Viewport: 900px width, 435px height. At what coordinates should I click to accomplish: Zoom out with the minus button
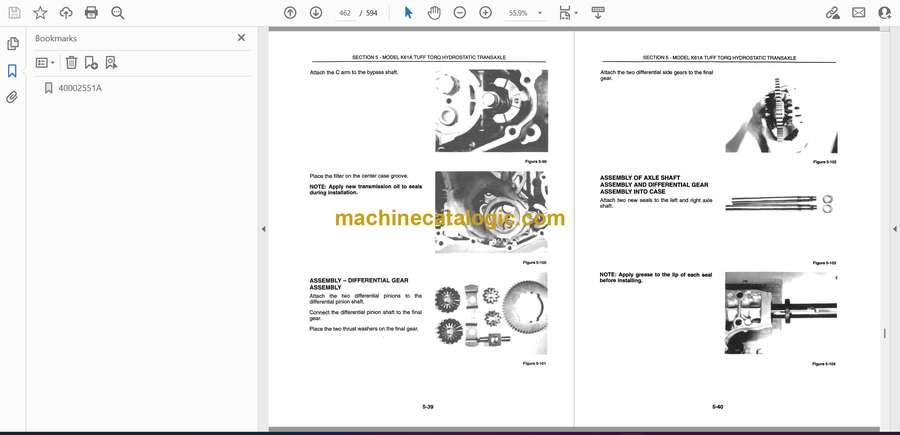pyautogui.click(x=459, y=13)
